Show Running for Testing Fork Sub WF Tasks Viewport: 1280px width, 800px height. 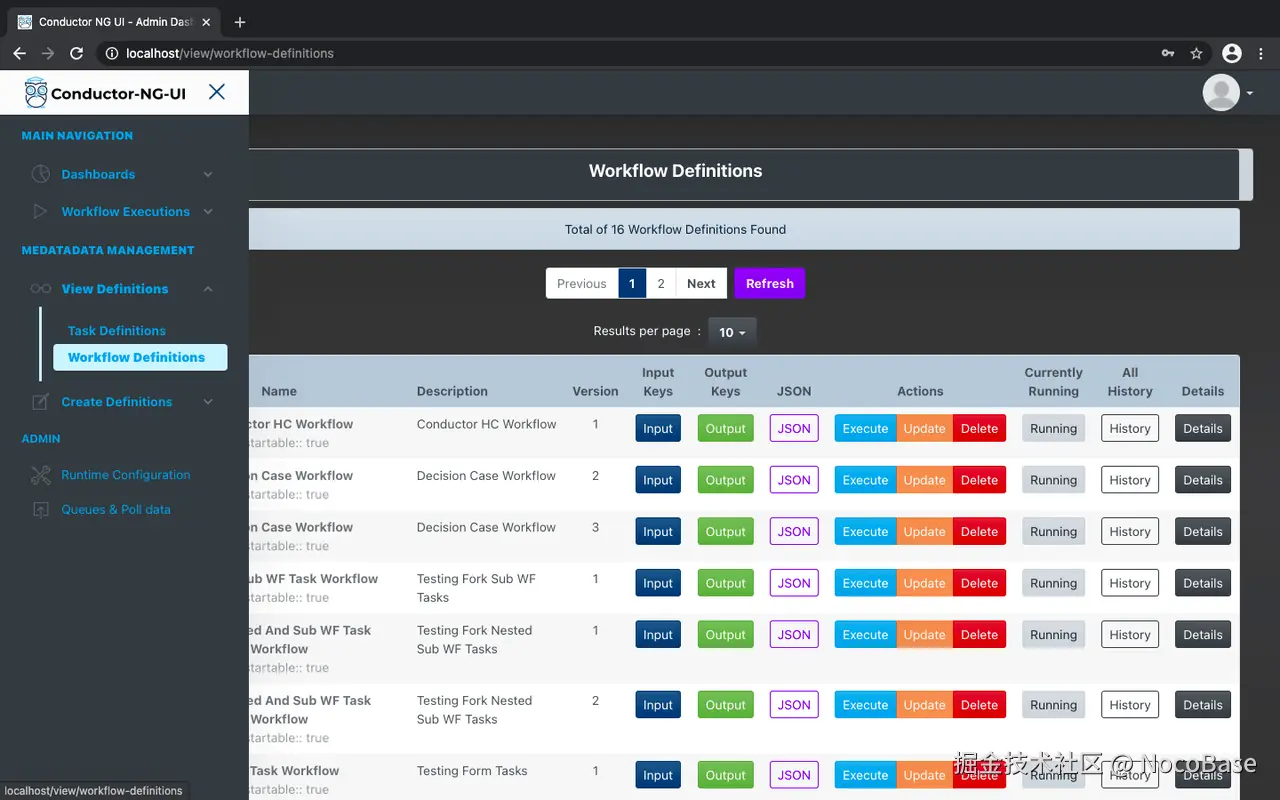click(1053, 584)
